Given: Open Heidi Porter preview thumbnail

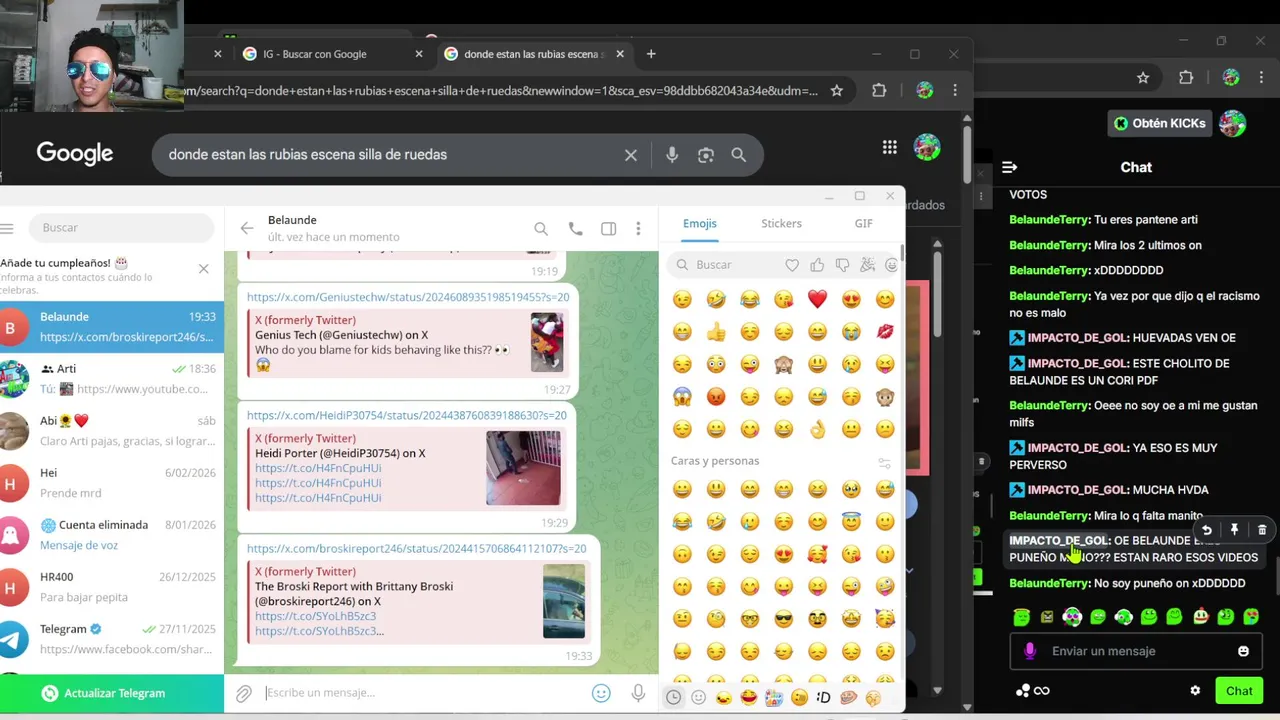Looking at the screenshot, I should point(524,468).
